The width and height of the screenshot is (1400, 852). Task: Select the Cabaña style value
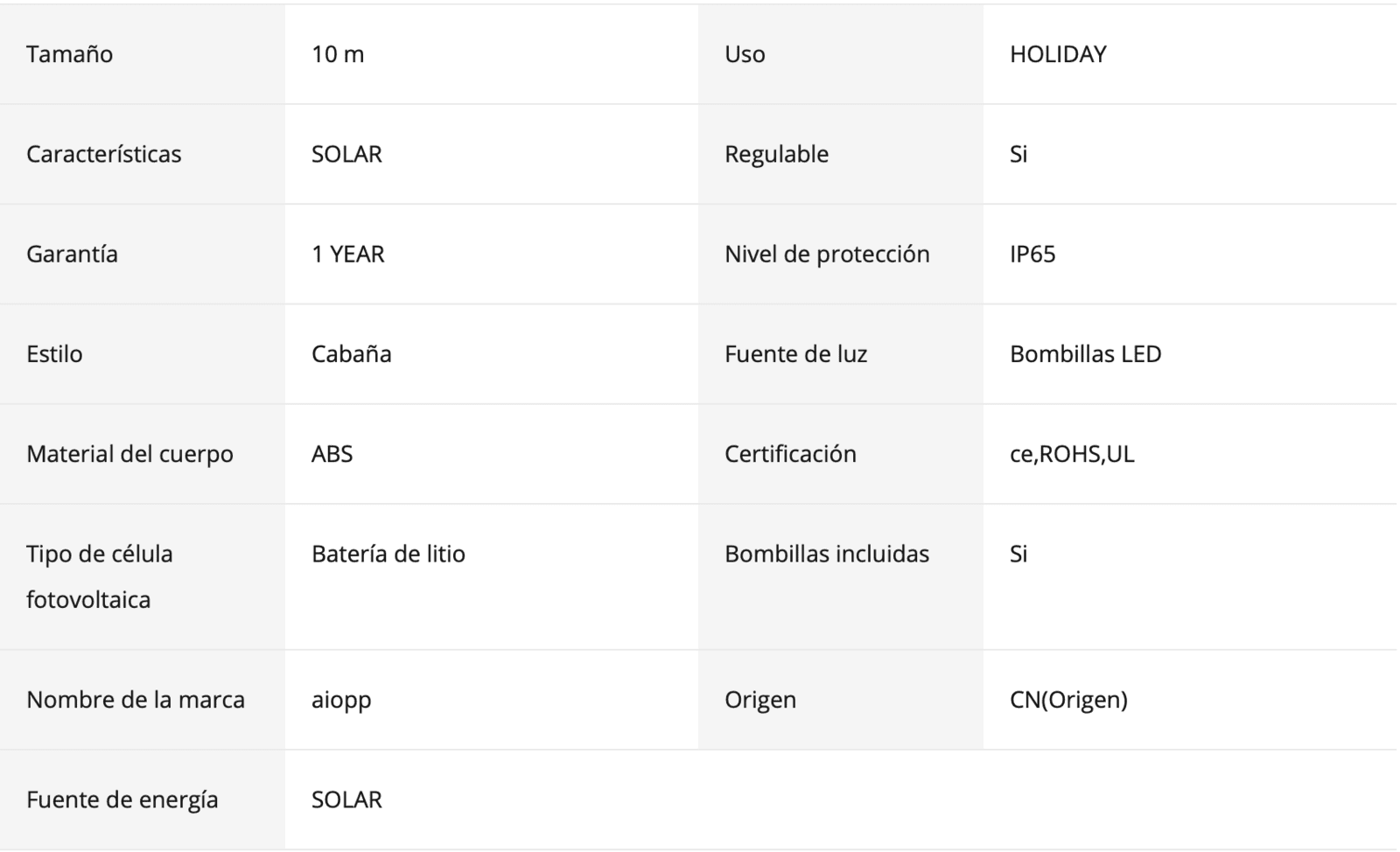351,353
